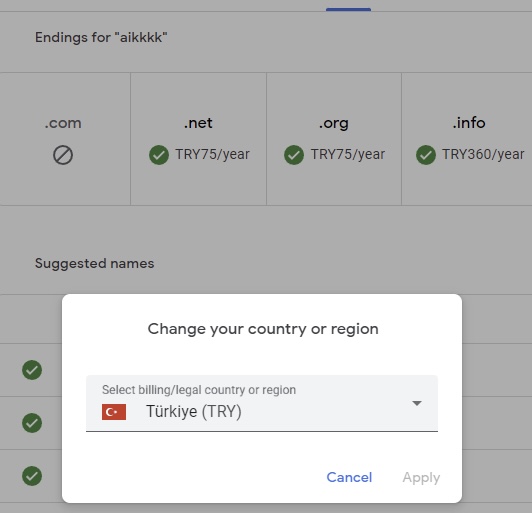This screenshot has height=513, width=532.
Task: Cancel the country change dialog
Action: pos(349,477)
